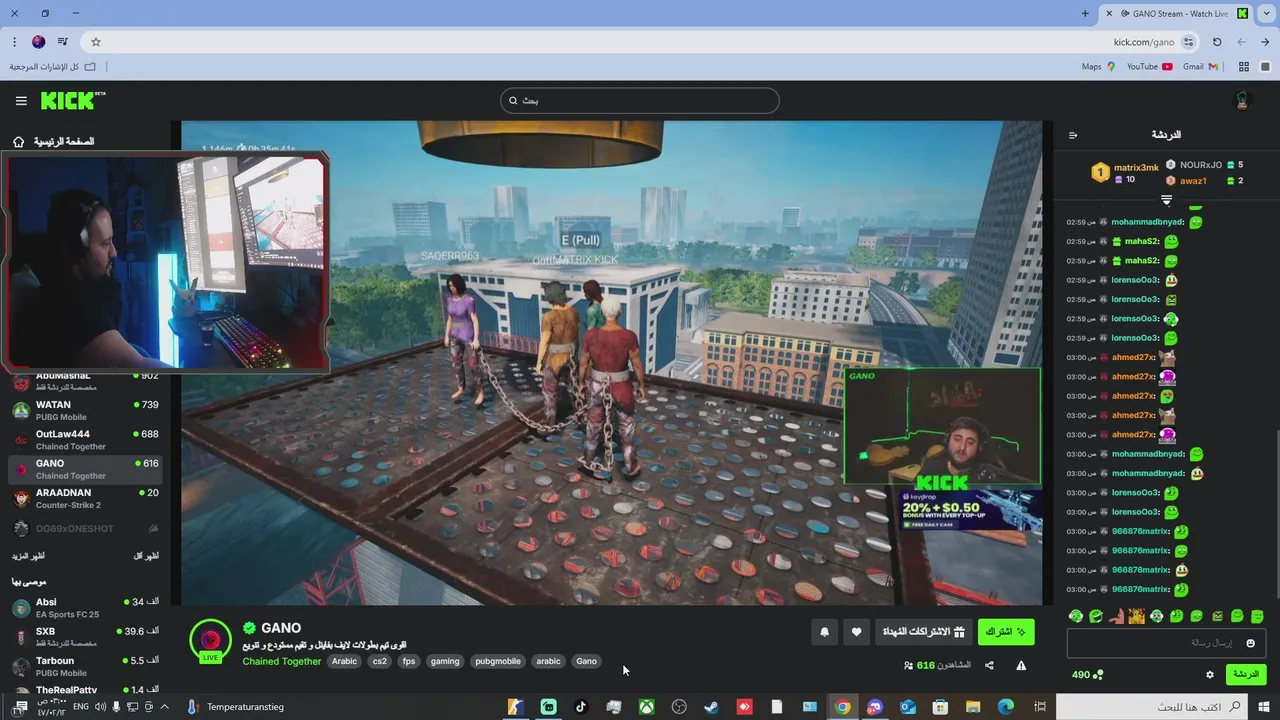The width and height of the screenshot is (1280, 720).
Task: Open Windows Start menu
Action: [1265, 707]
